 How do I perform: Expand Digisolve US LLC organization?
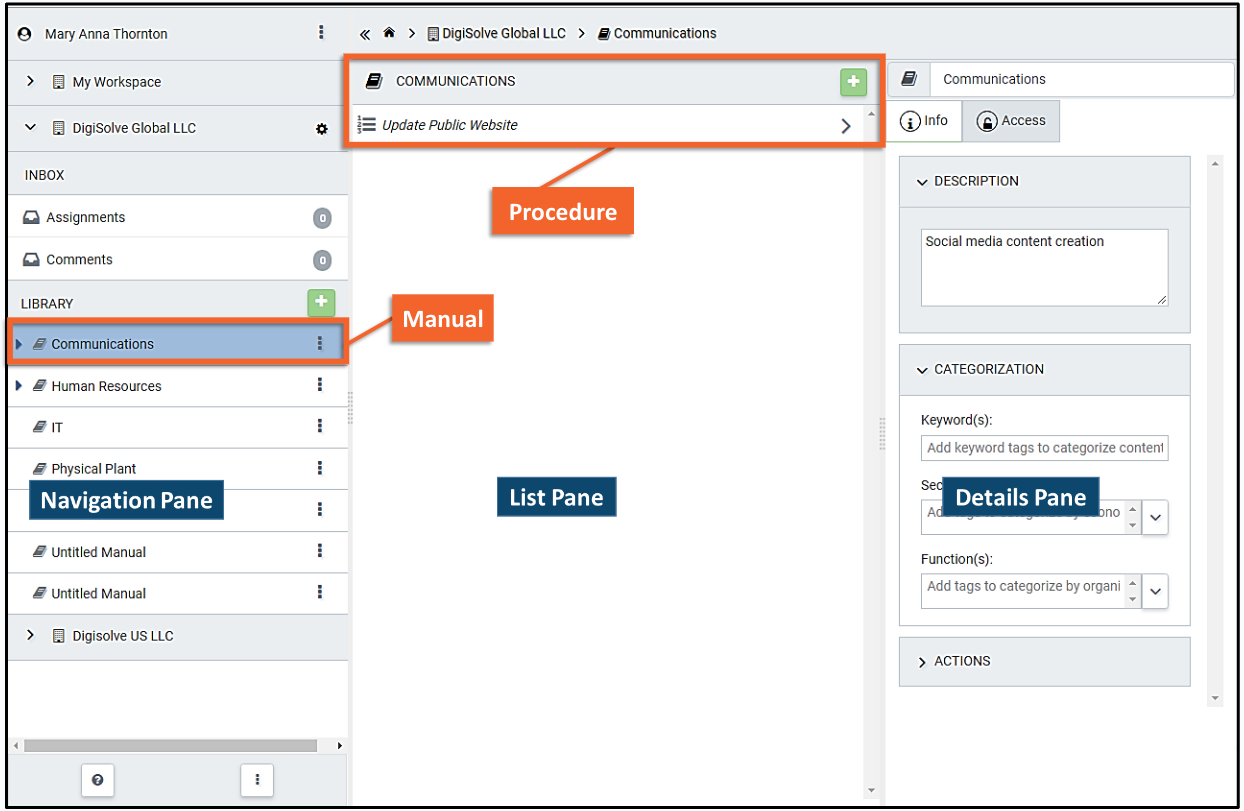31,636
